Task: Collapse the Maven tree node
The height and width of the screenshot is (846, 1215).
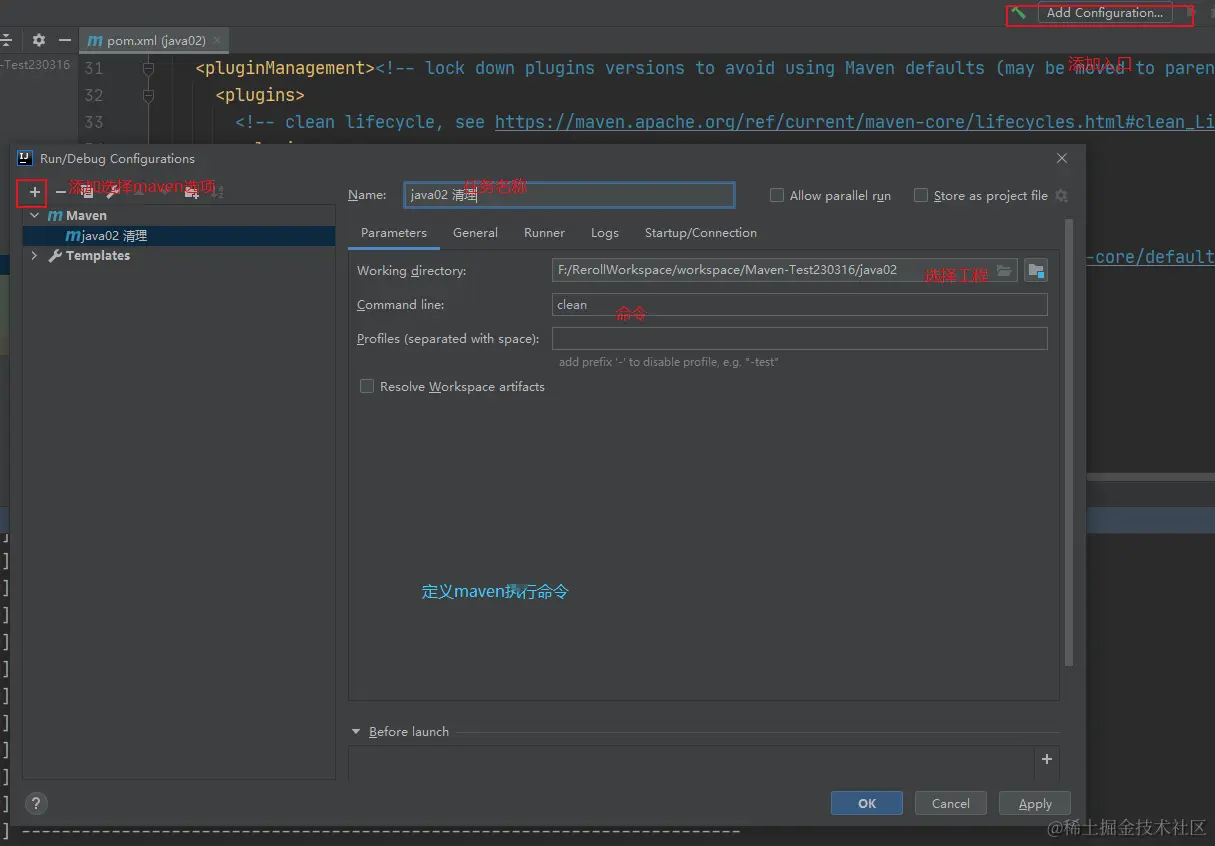Action: [x=35, y=215]
